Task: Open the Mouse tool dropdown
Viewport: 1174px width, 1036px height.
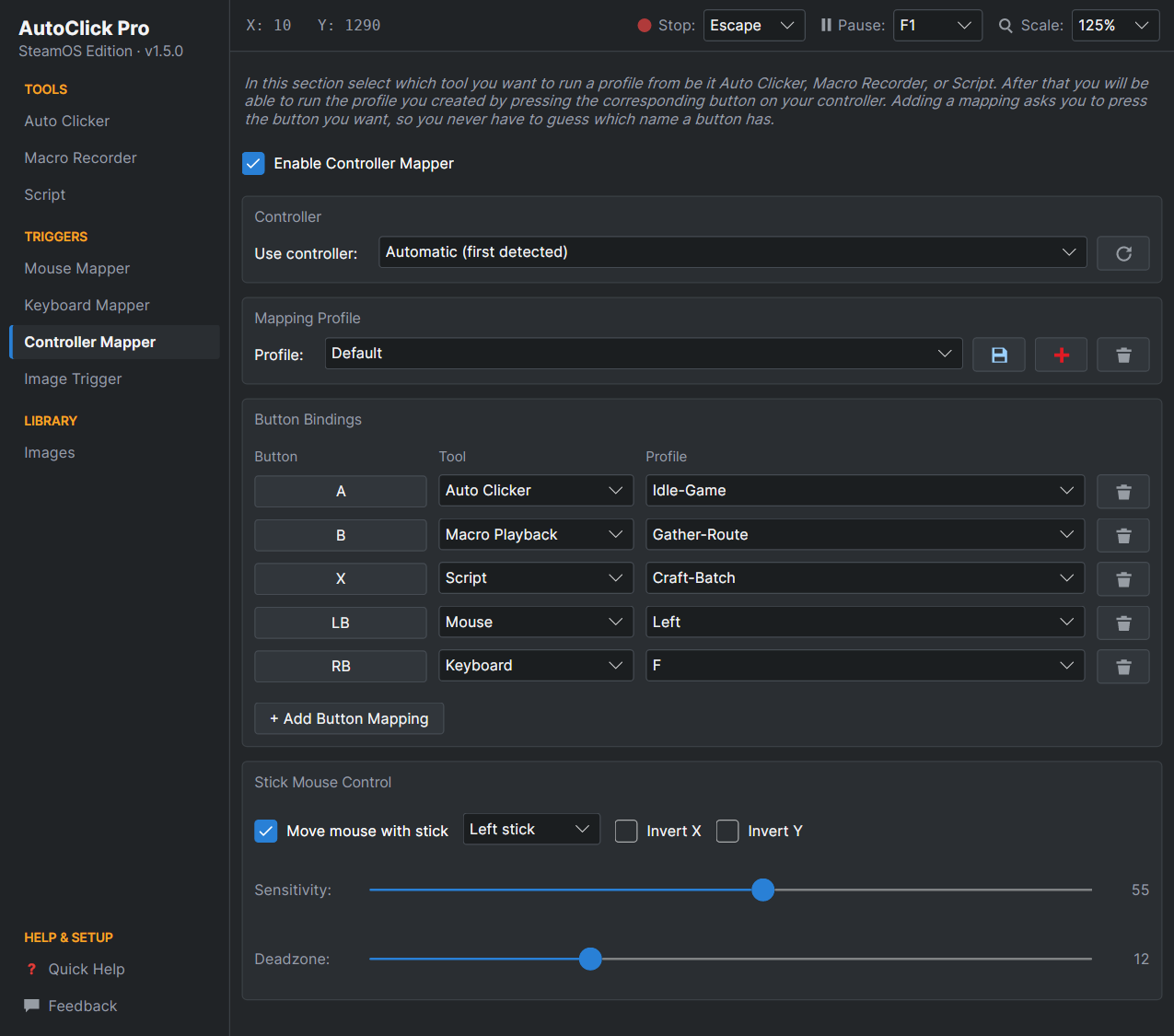Action: point(536,622)
